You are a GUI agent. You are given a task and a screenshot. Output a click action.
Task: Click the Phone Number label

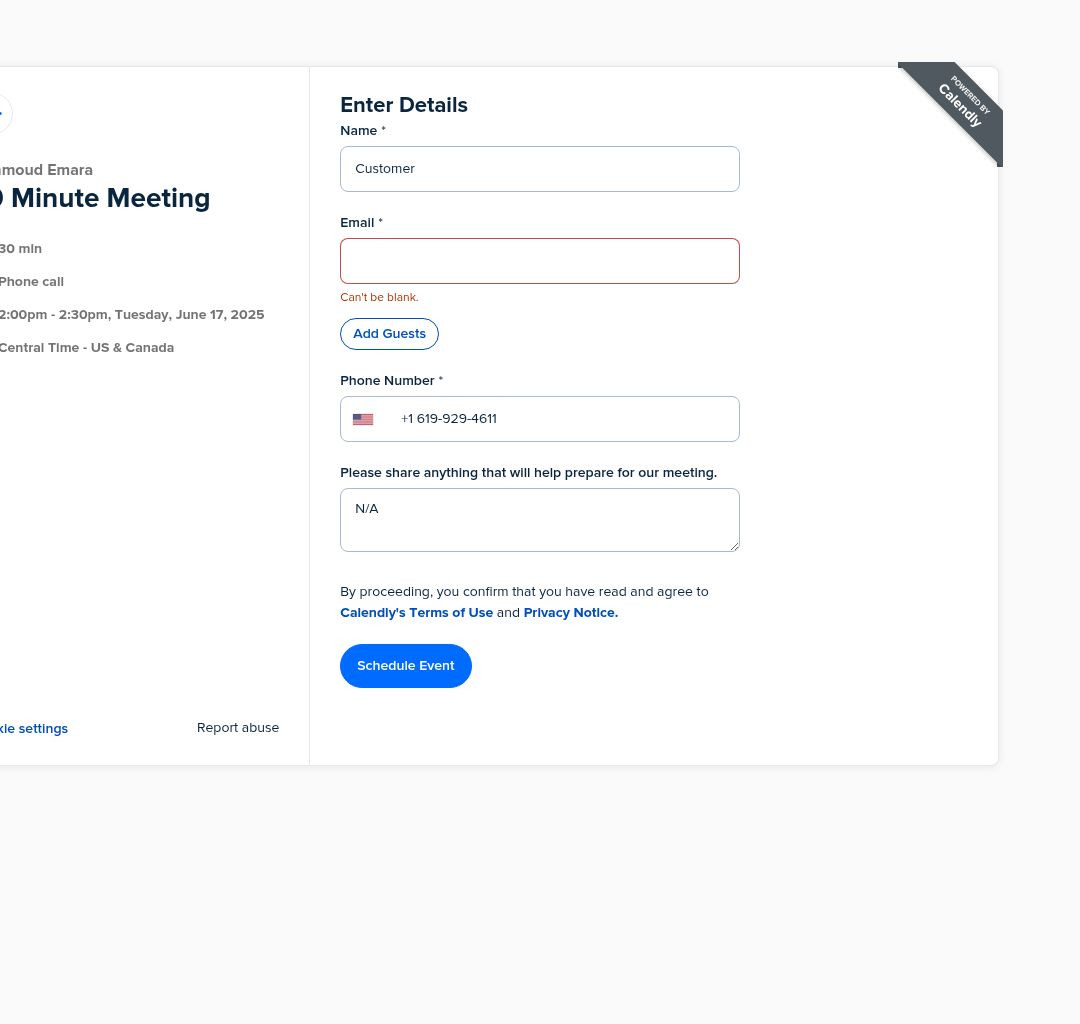click(387, 381)
